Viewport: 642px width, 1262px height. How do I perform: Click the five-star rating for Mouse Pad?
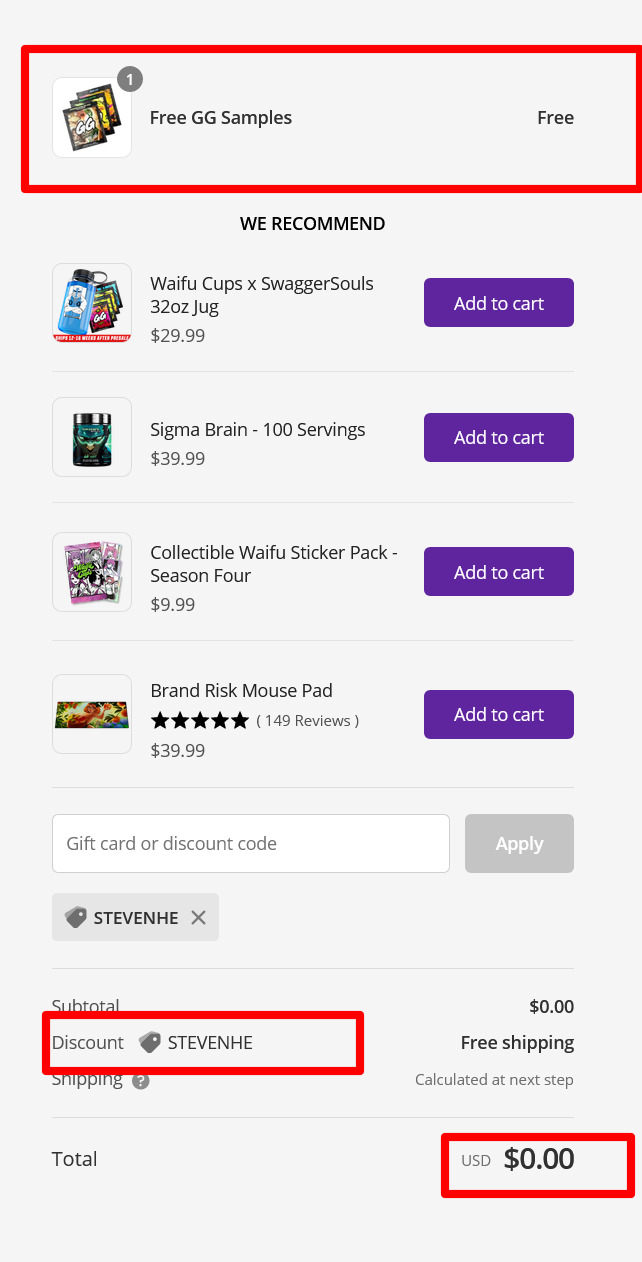pyautogui.click(x=200, y=720)
